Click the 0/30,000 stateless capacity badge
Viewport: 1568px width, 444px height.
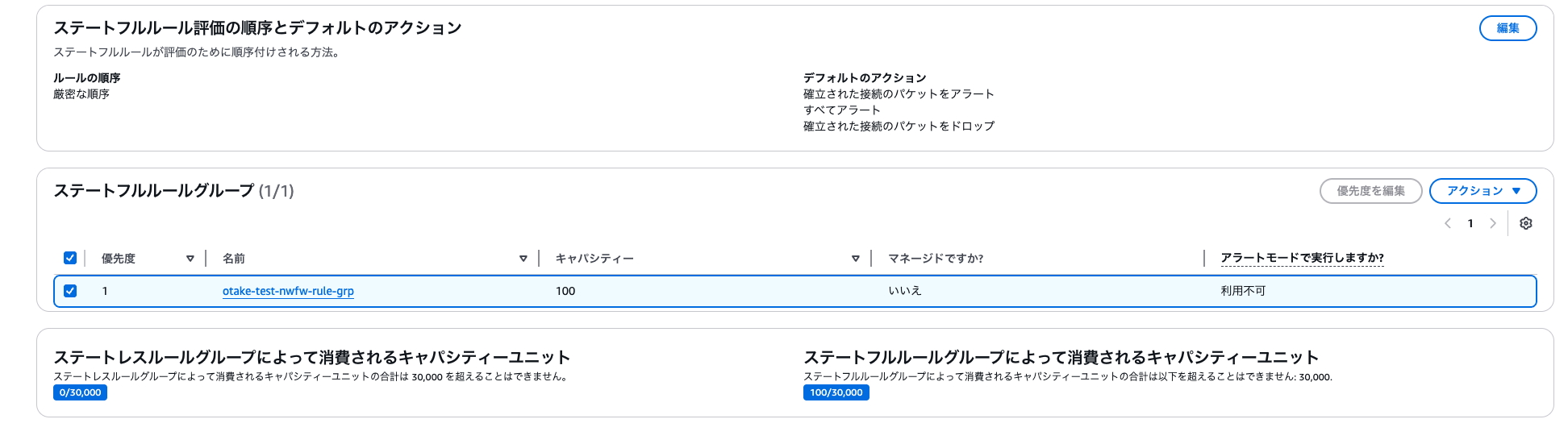click(x=80, y=392)
